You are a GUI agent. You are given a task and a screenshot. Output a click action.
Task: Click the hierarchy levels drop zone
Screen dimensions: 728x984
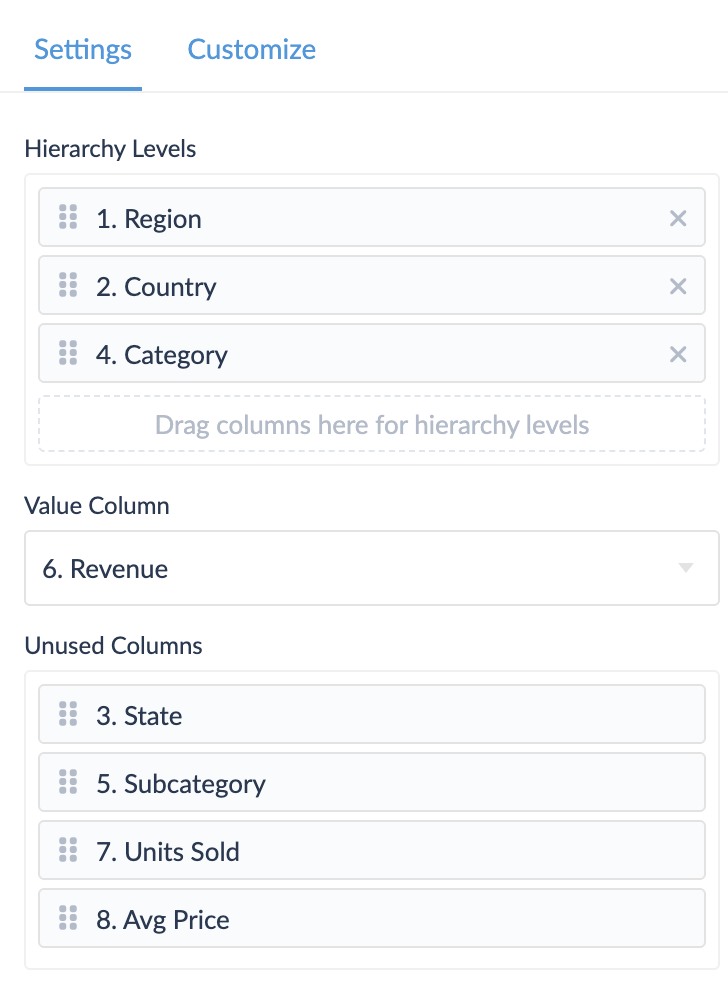point(372,425)
